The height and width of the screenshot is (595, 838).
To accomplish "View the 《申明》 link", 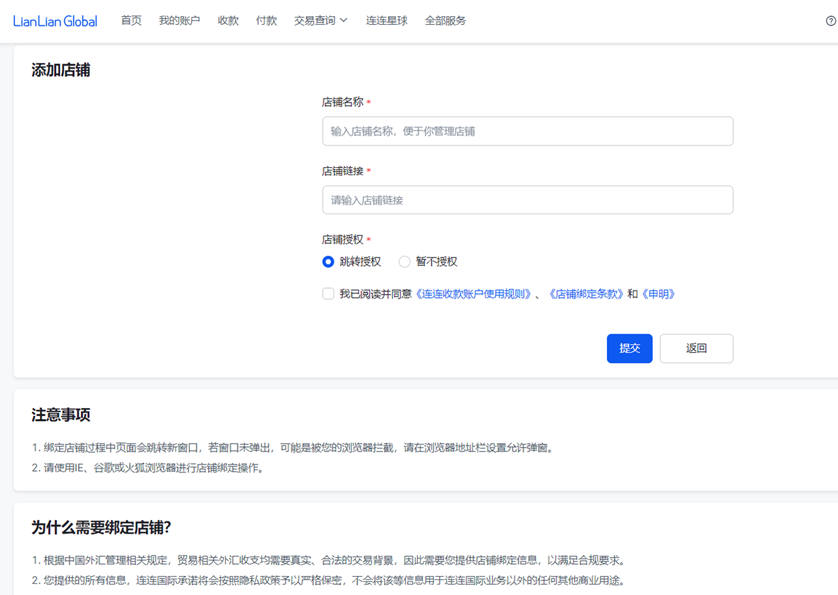I will point(658,294).
